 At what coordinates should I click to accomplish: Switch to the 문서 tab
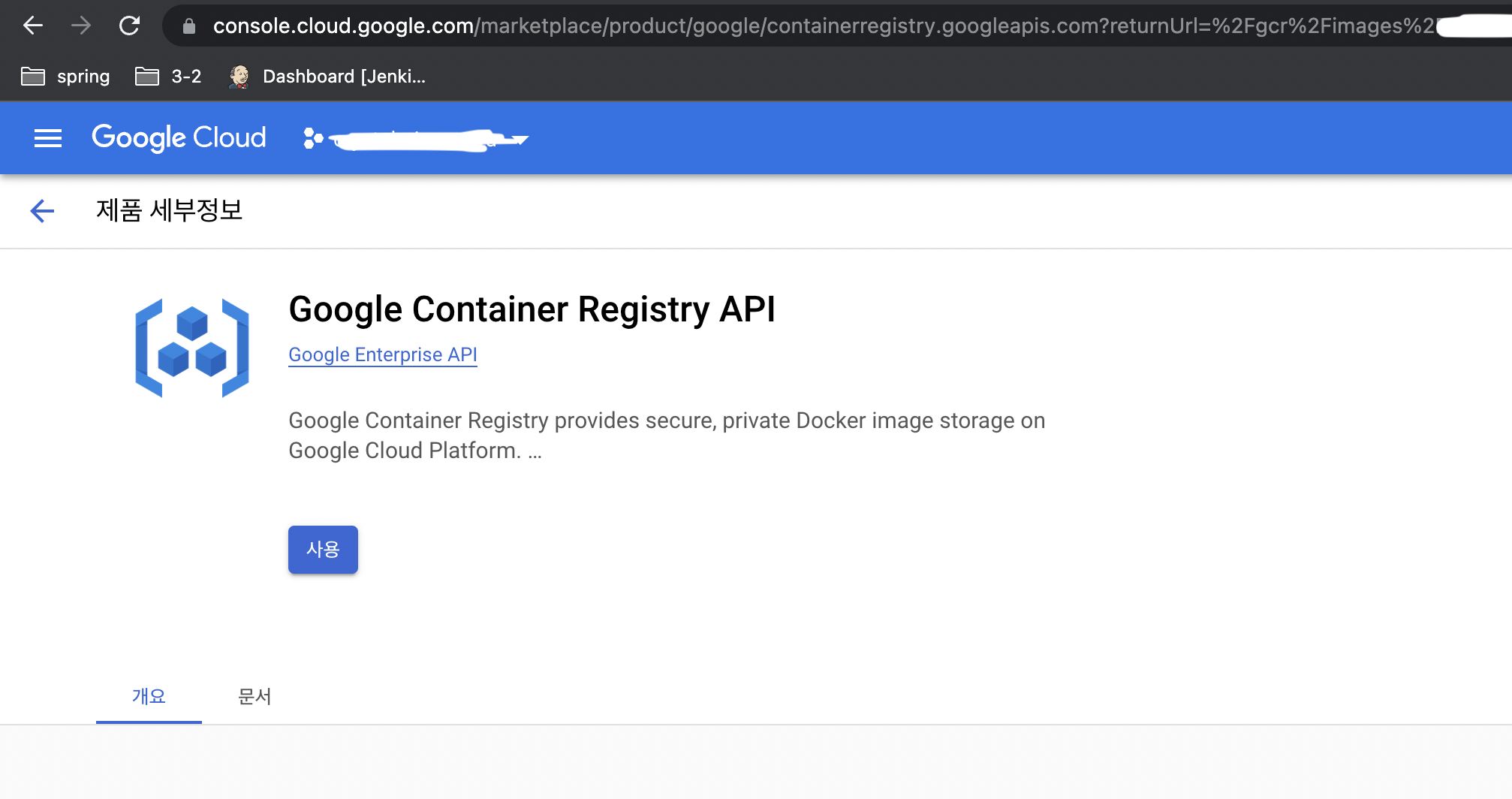[254, 697]
